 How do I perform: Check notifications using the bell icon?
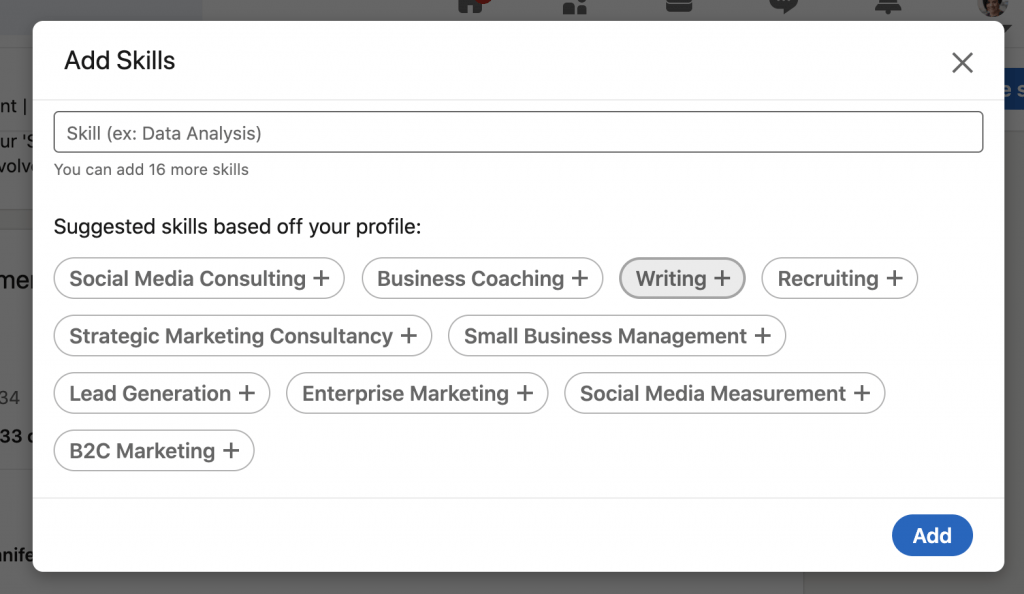click(x=888, y=8)
